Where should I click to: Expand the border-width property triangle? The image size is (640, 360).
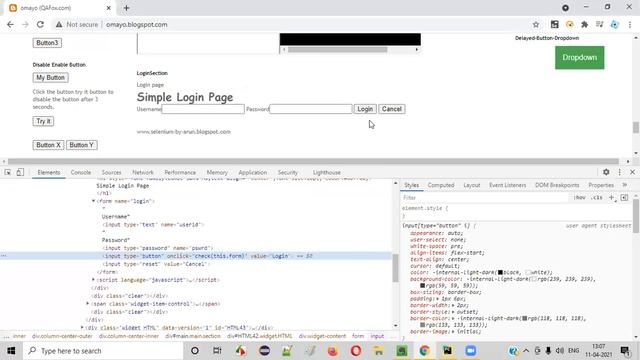(453, 305)
